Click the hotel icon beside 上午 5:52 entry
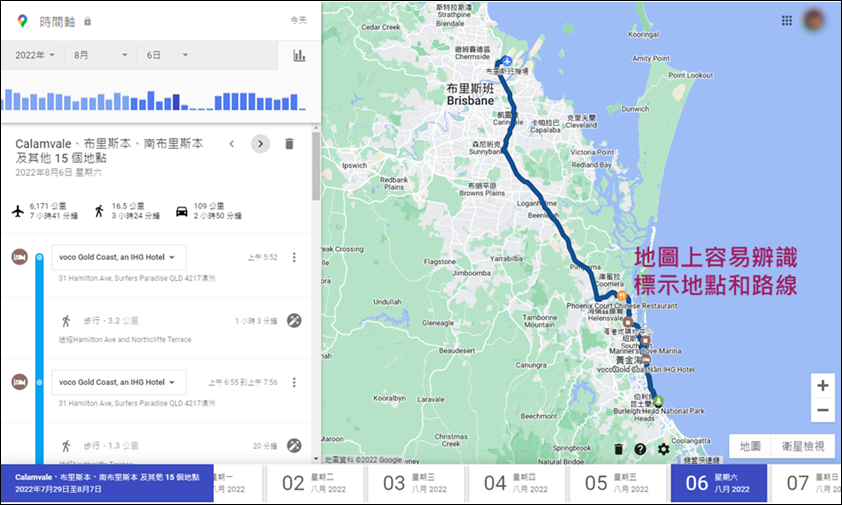Viewport: 842px width, 505px height. point(20,257)
